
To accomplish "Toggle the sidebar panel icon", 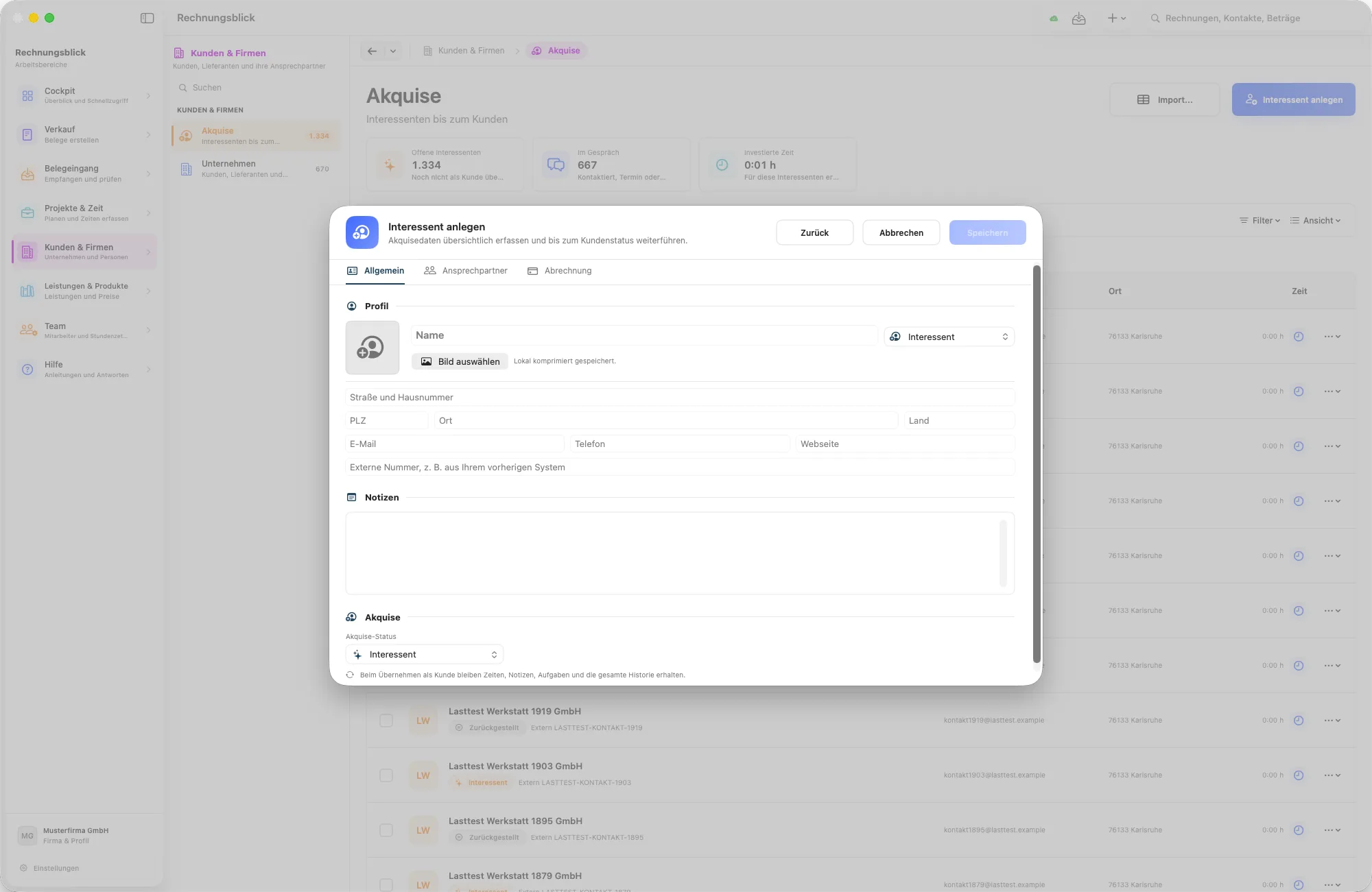I will click(x=147, y=18).
